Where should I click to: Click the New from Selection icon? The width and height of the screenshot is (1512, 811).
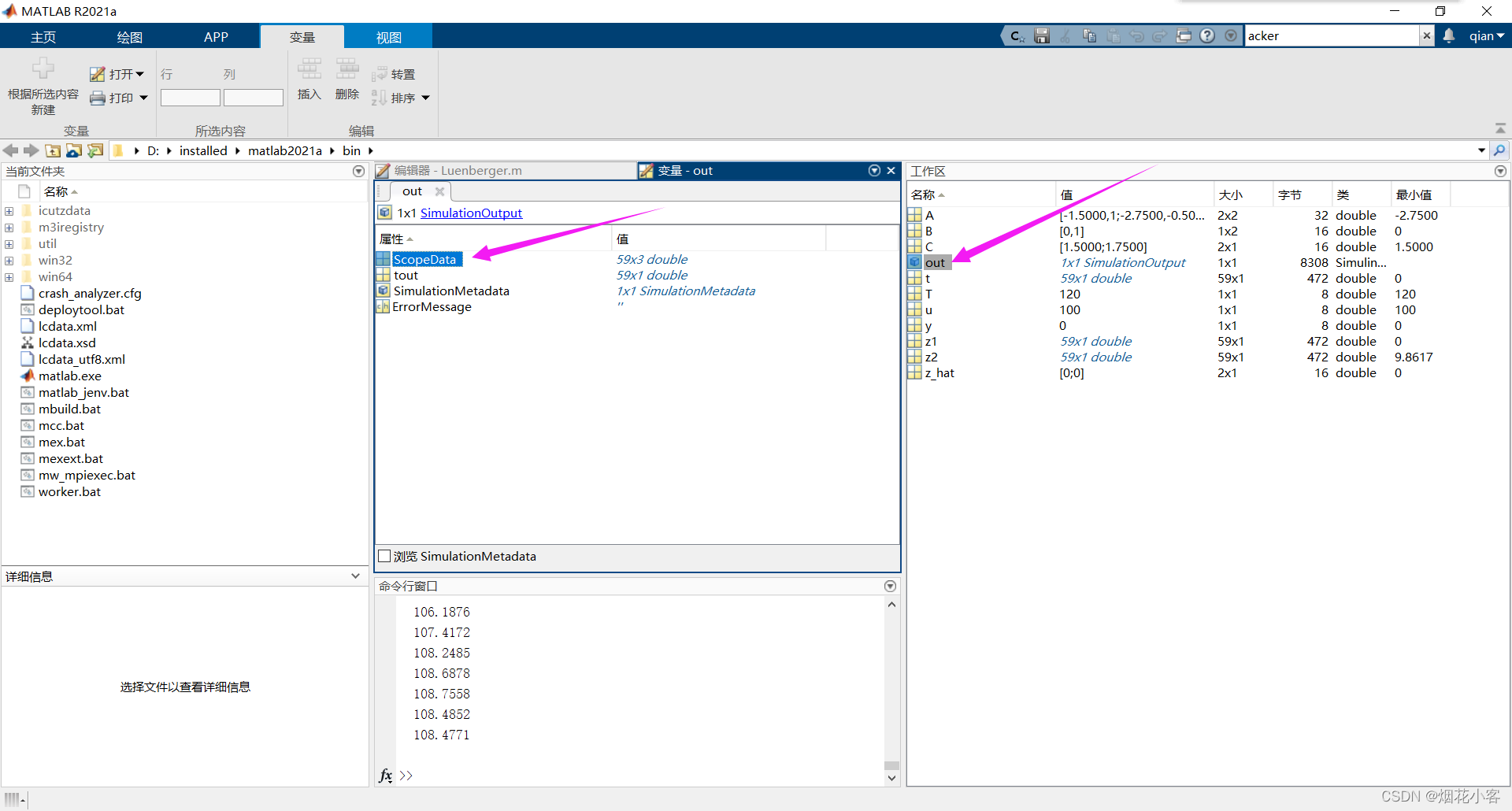[x=43, y=69]
